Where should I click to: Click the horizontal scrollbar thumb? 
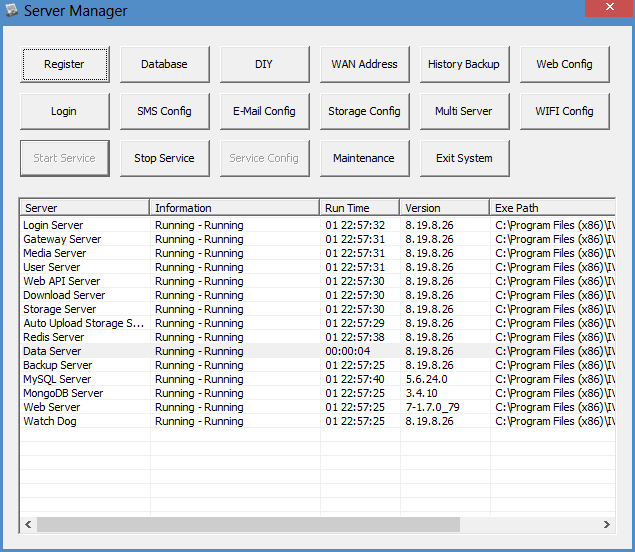248,524
